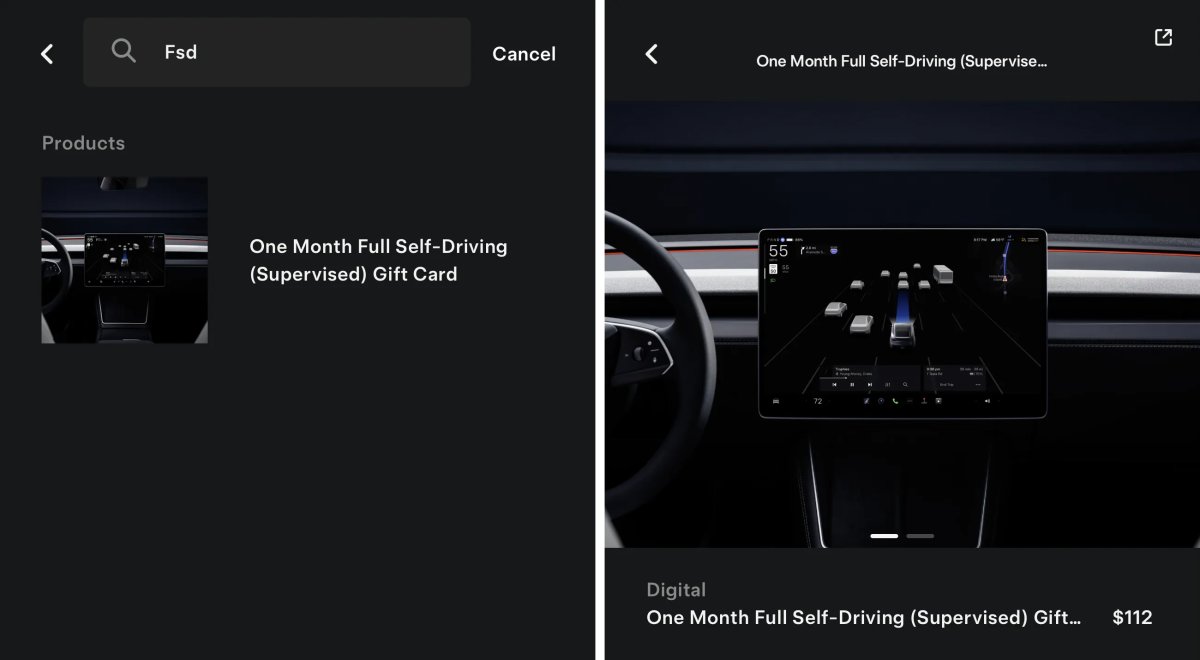Tap the next-track button on the car's media player
This screenshot has height=660, width=1200.
(870, 384)
